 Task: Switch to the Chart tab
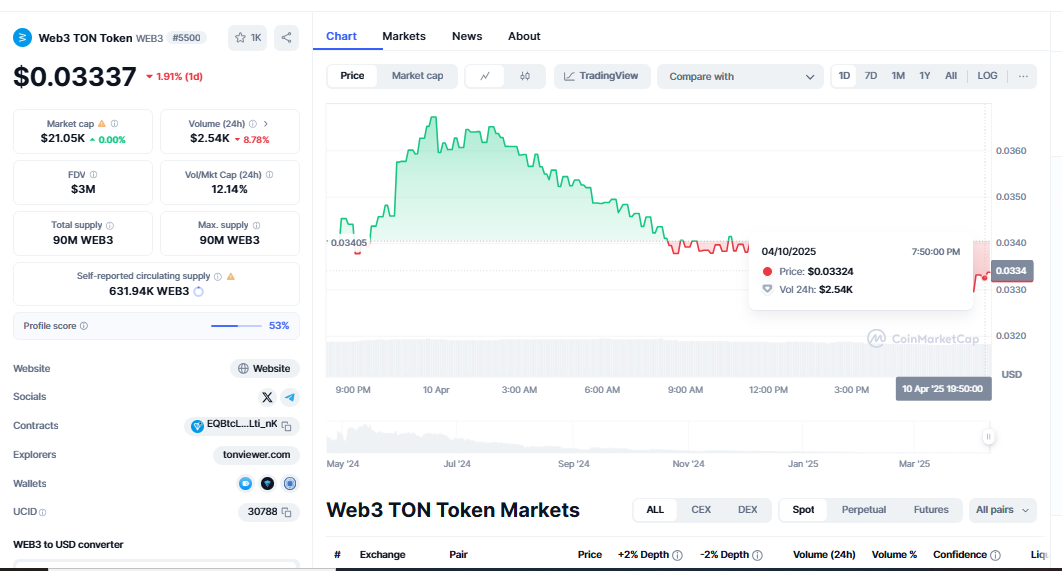(x=341, y=37)
